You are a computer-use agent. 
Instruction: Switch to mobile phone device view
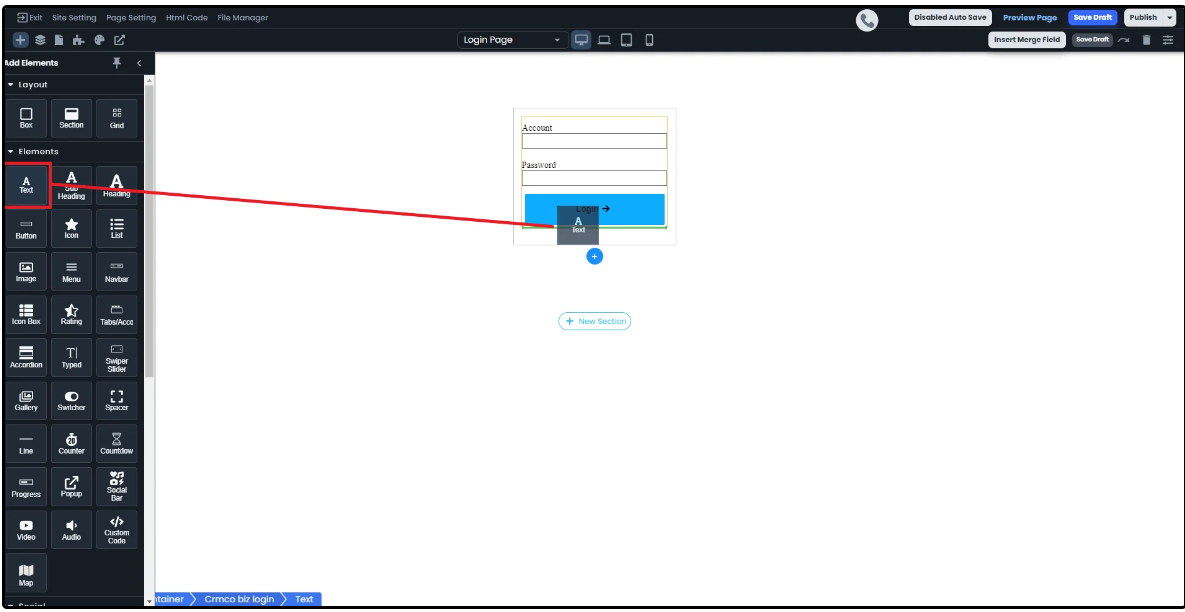(649, 40)
